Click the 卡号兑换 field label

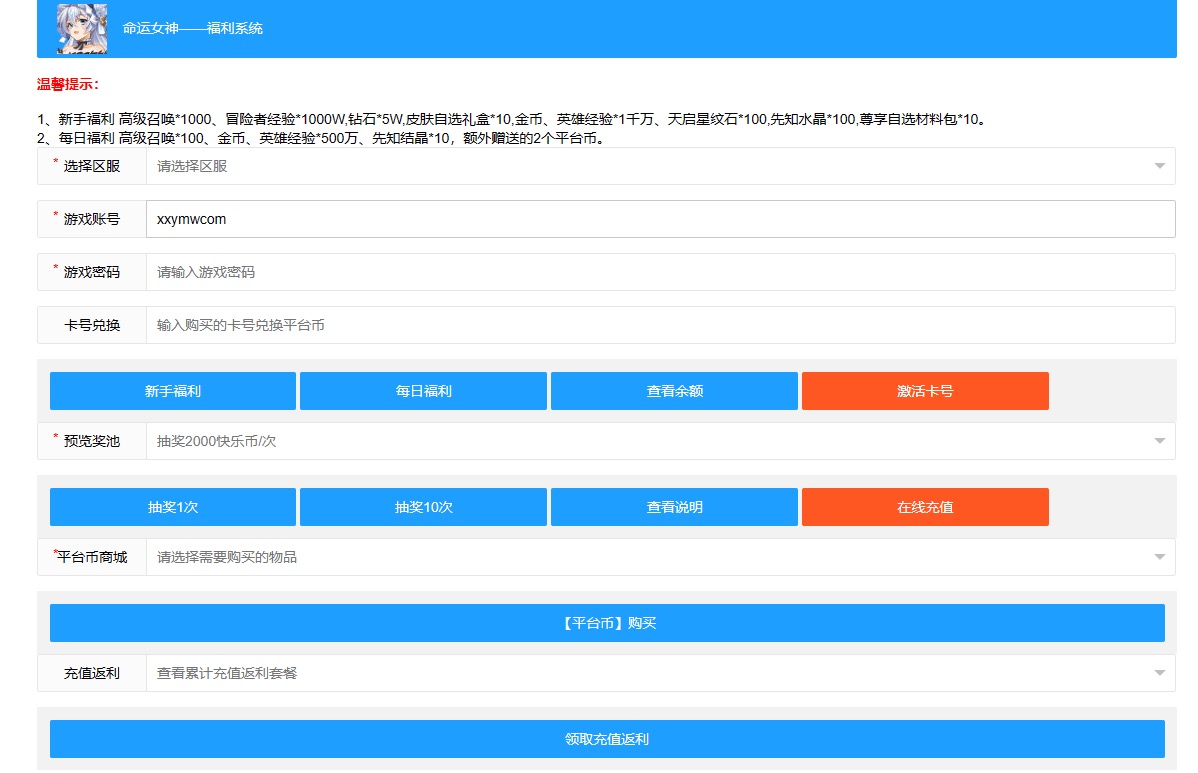(x=92, y=325)
